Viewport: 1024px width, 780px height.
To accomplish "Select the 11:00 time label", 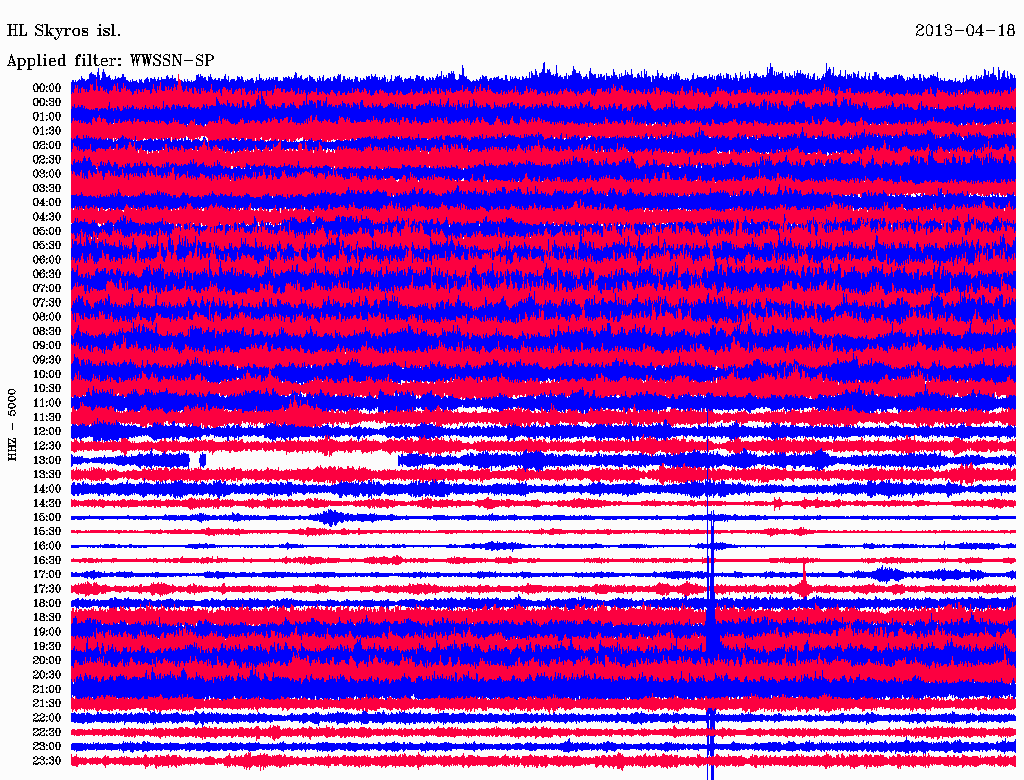I will pos(47,403).
